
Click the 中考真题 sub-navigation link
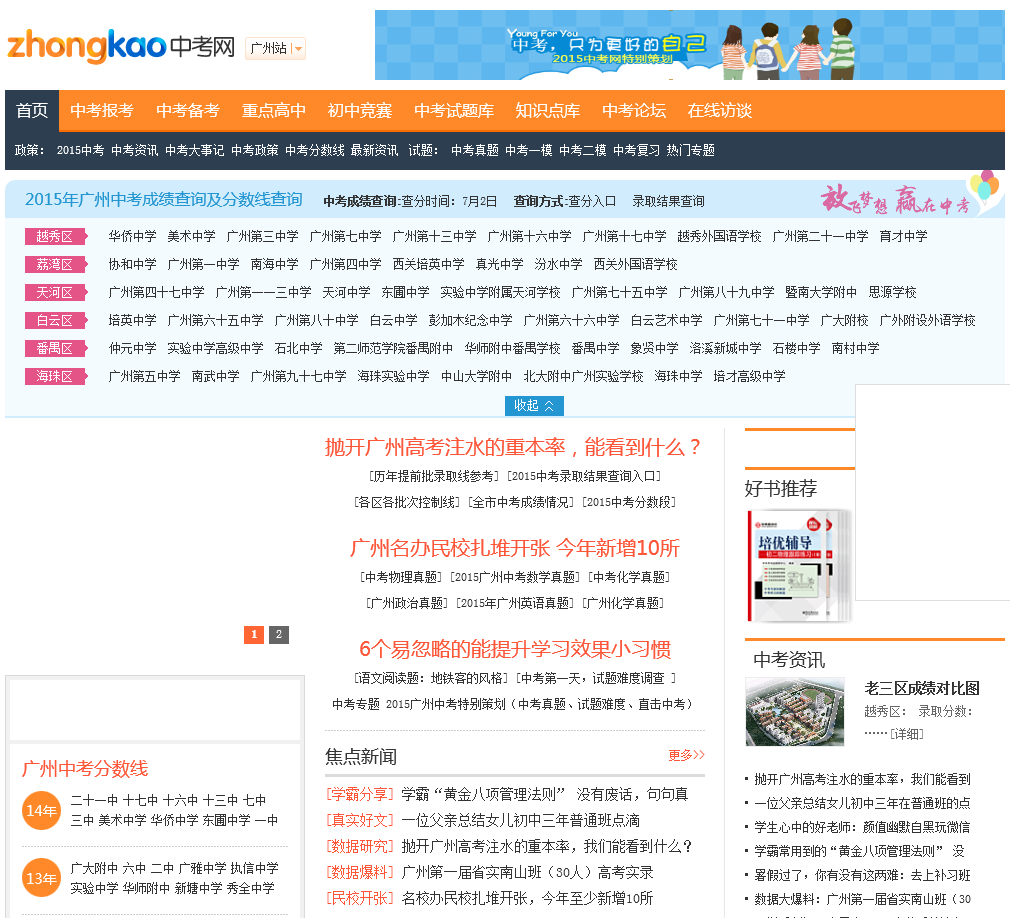475,150
